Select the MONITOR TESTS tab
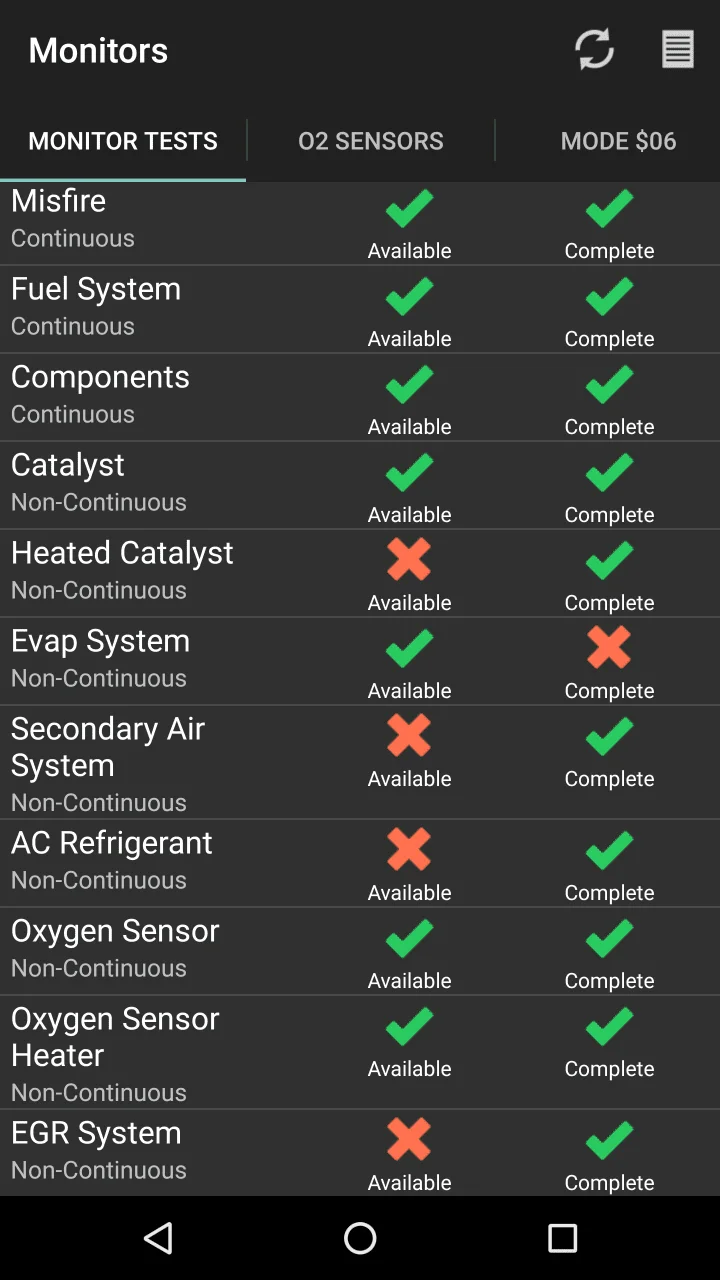 point(123,141)
